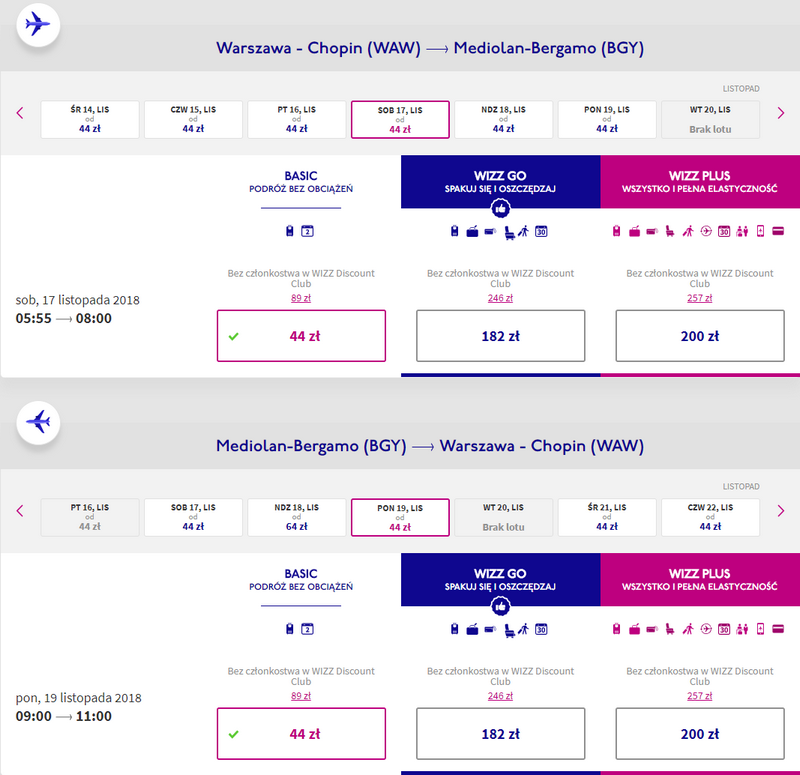Choose PON 19, LIS return date
Screen dimensions: 800x775
point(400,517)
